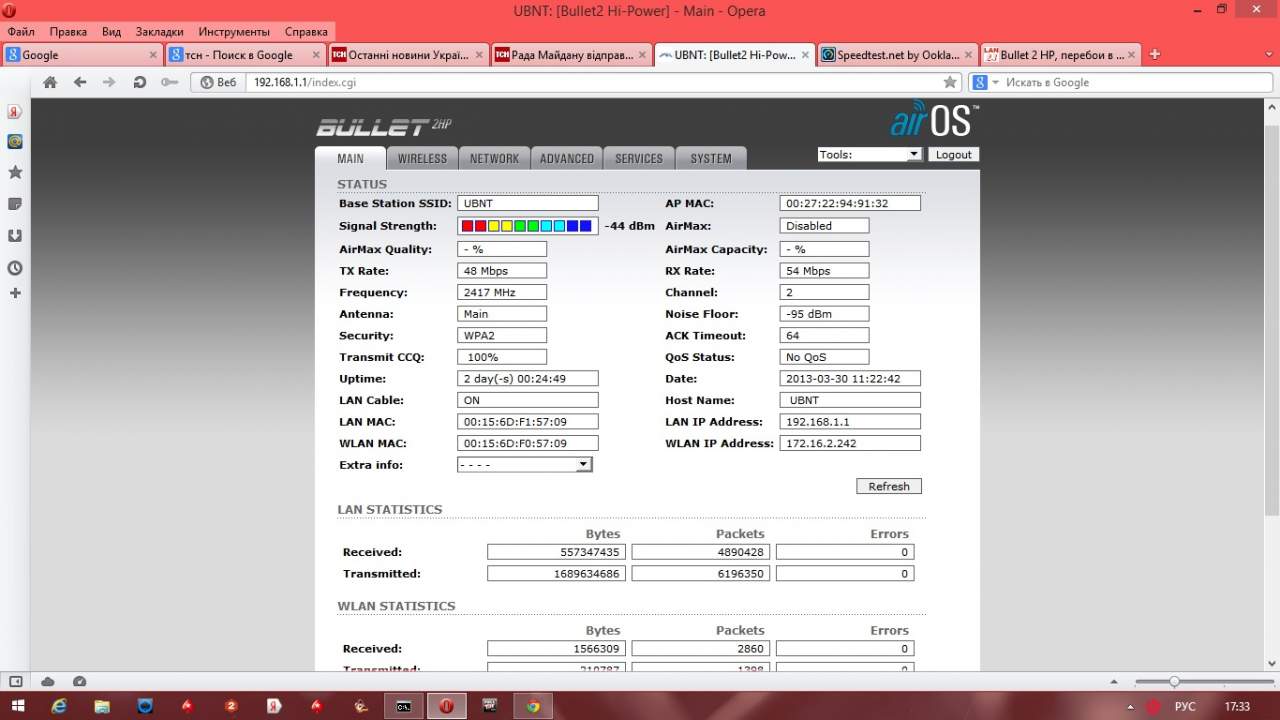Open the ADVANCED tab
1280x720 pixels.
(567, 158)
